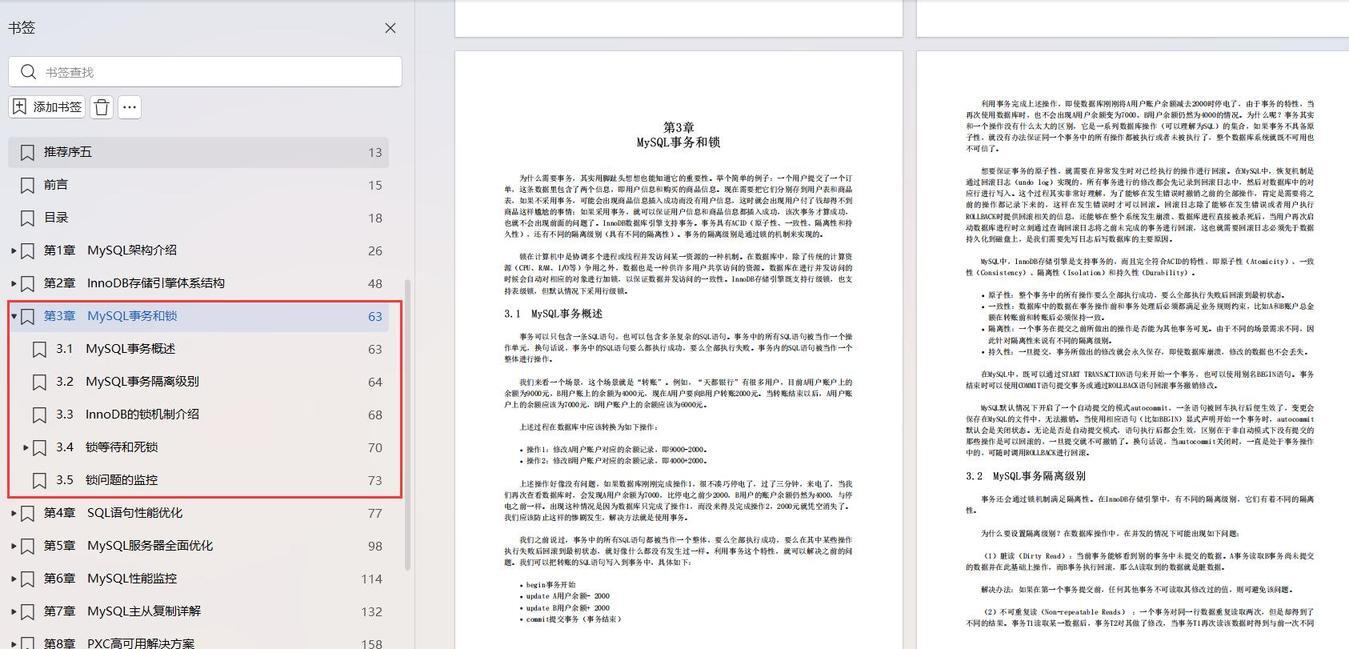Click the bookmark icon beside 第8章
This screenshot has width=1349, height=649.
(x=27, y=644)
